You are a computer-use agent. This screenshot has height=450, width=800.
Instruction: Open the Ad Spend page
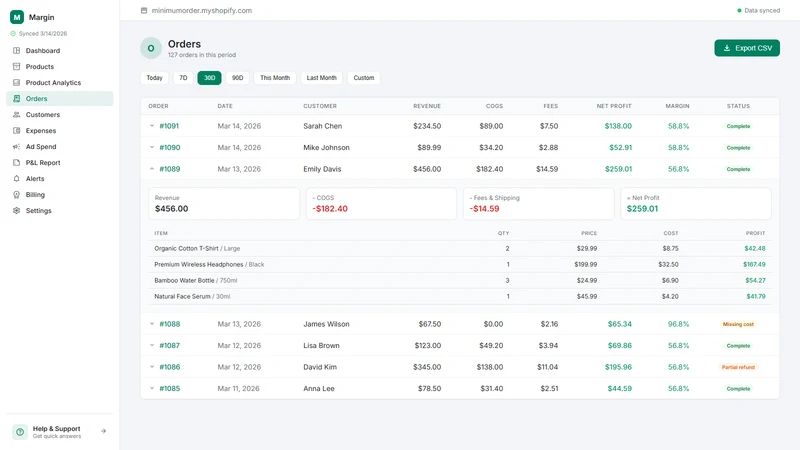tap(41, 146)
